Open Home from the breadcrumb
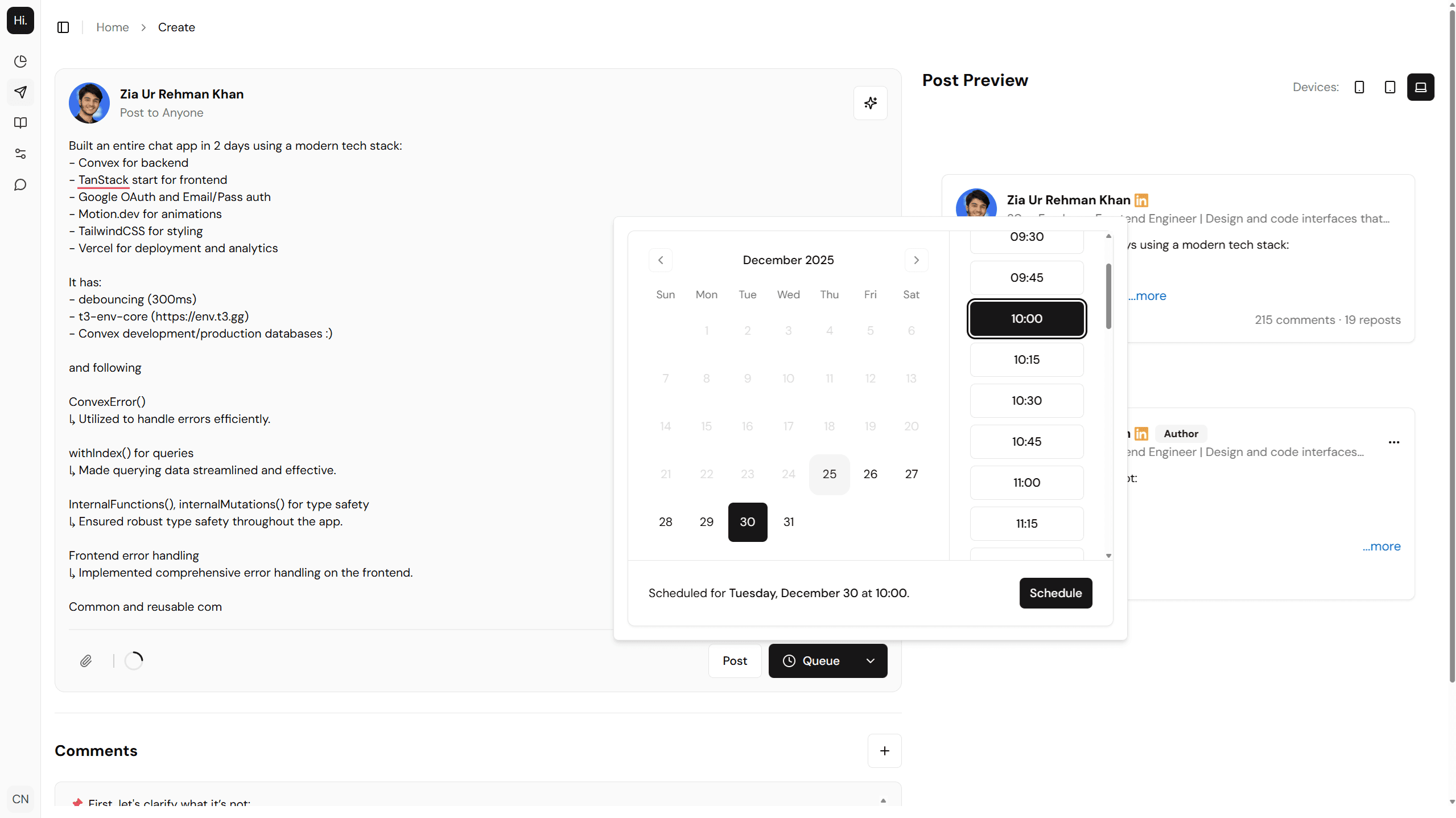1456x818 pixels. [112, 27]
